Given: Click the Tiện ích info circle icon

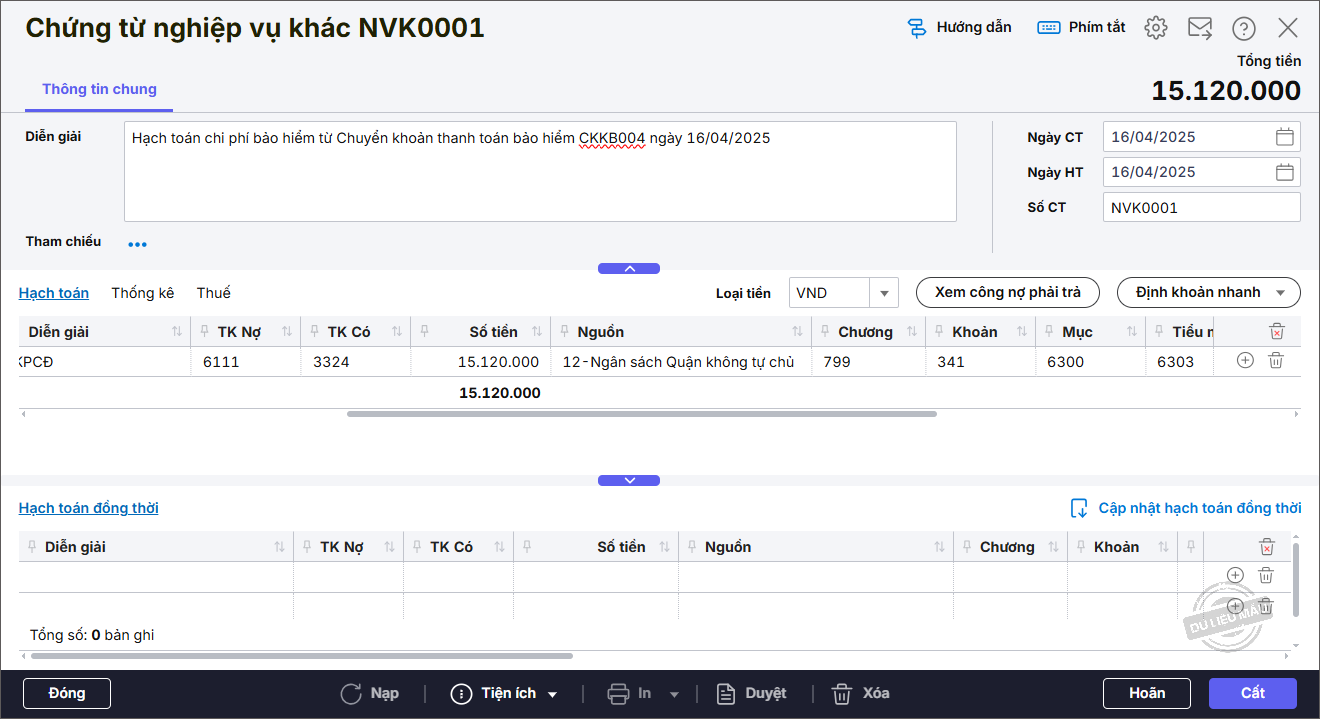Looking at the screenshot, I should (x=461, y=693).
